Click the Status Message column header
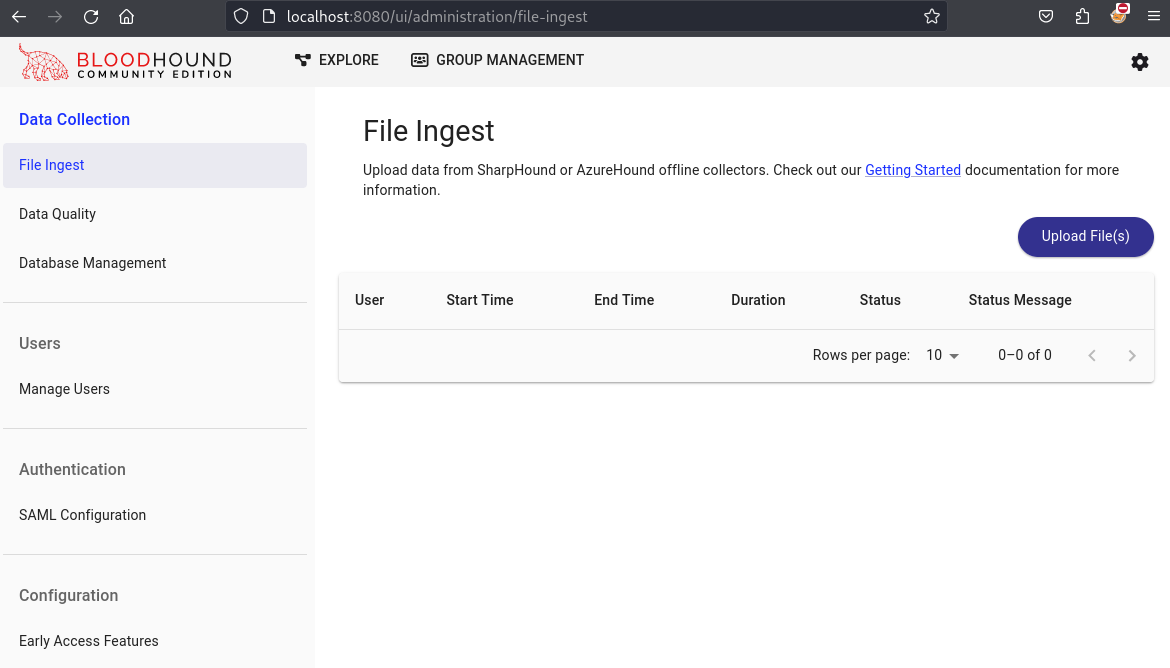Image resolution: width=1170 pixels, height=668 pixels. point(1020,300)
